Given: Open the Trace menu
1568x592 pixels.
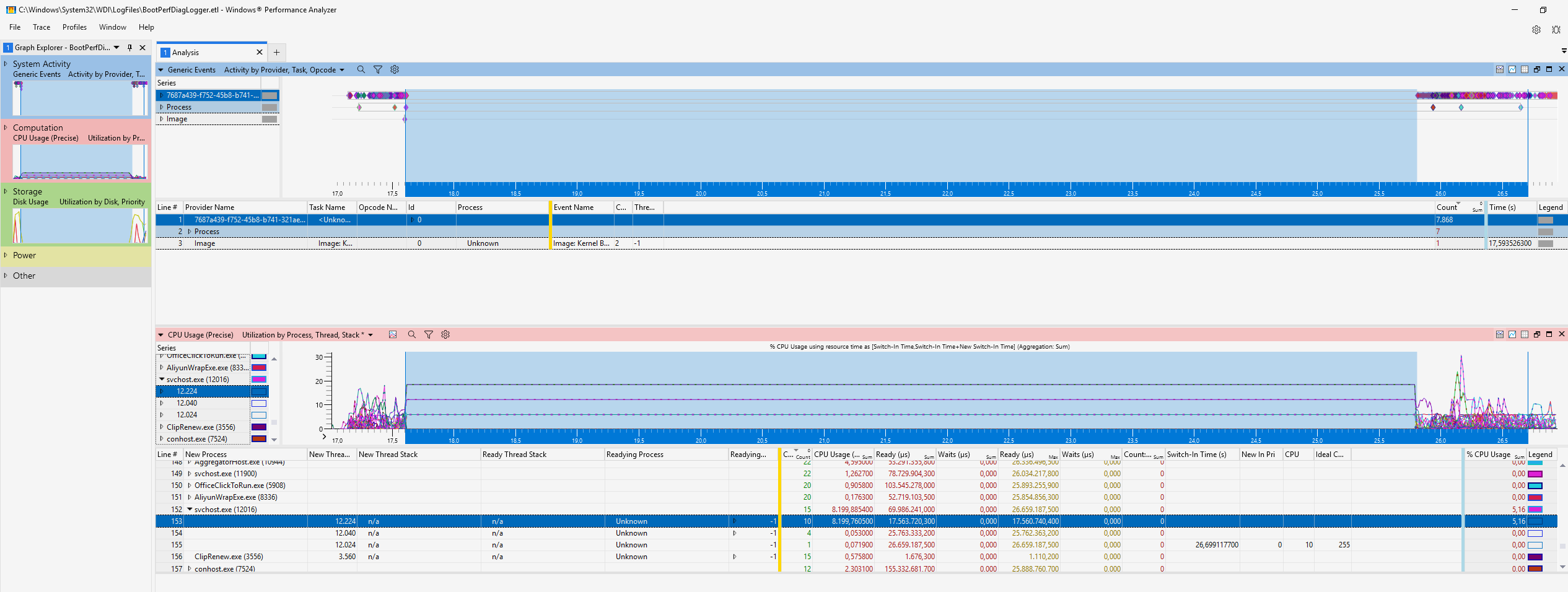Looking at the screenshot, I should click(x=42, y=27).
